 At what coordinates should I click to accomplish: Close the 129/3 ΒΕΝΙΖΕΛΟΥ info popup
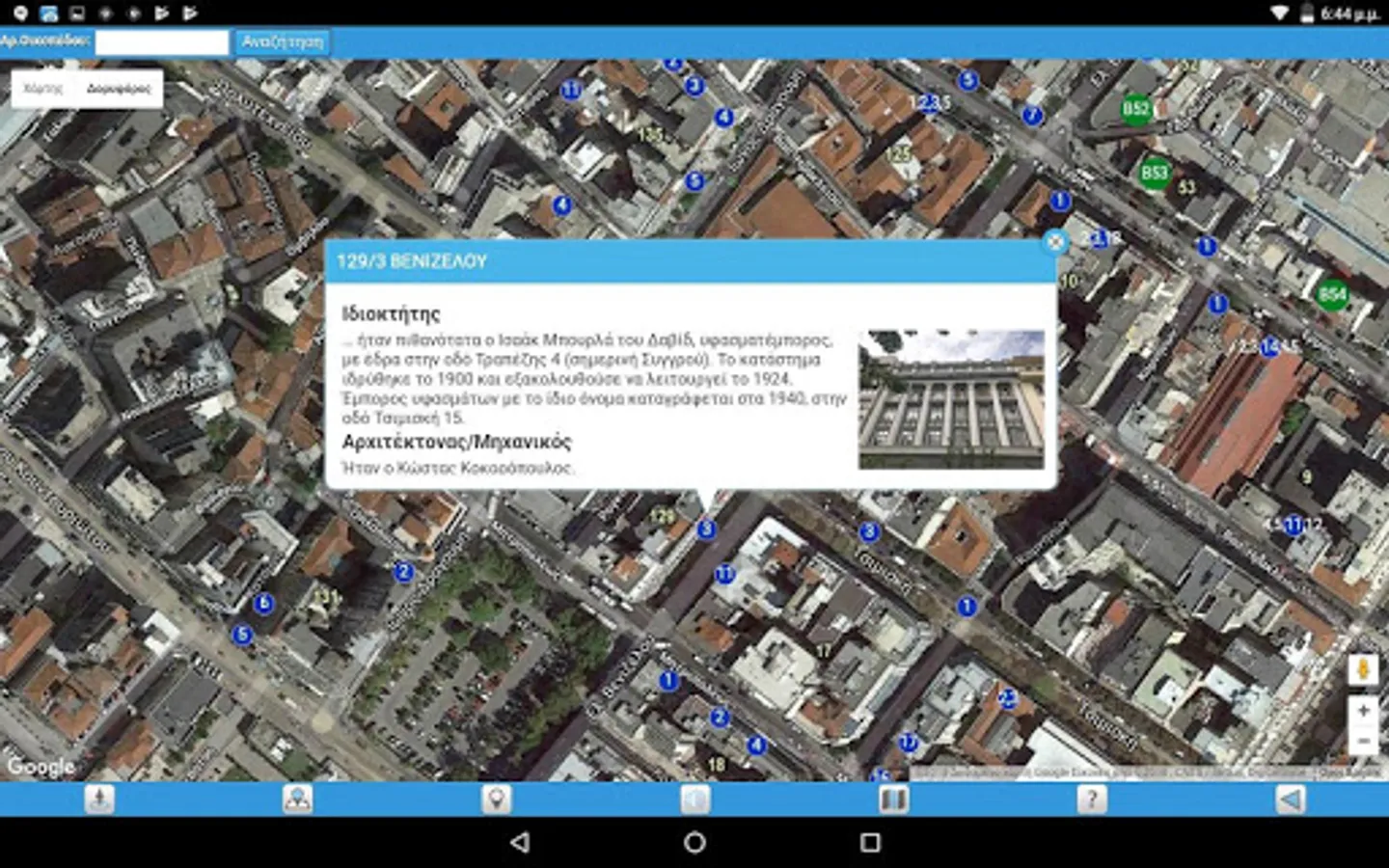[1055, 242]
